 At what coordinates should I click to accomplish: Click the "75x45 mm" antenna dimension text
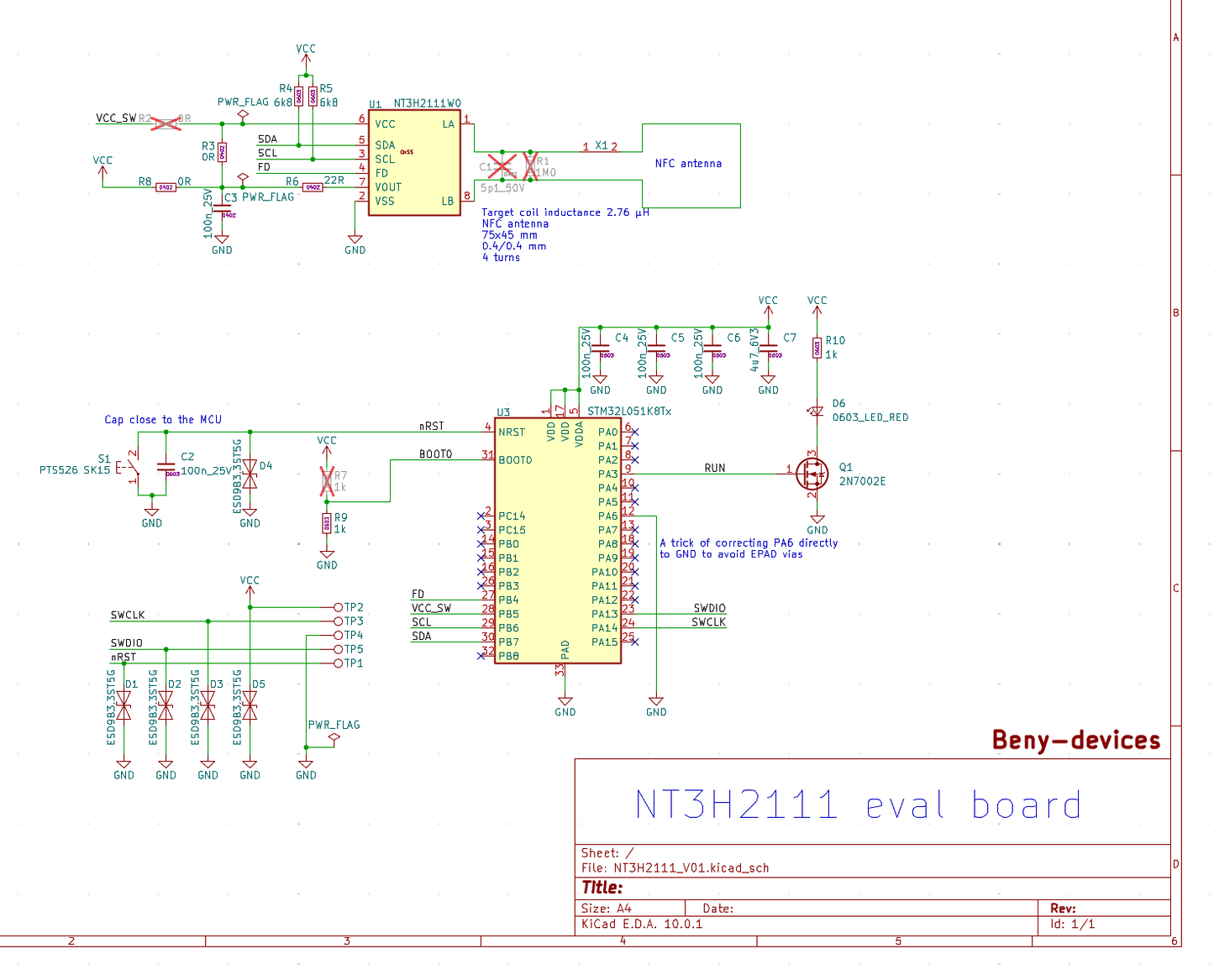509,235
